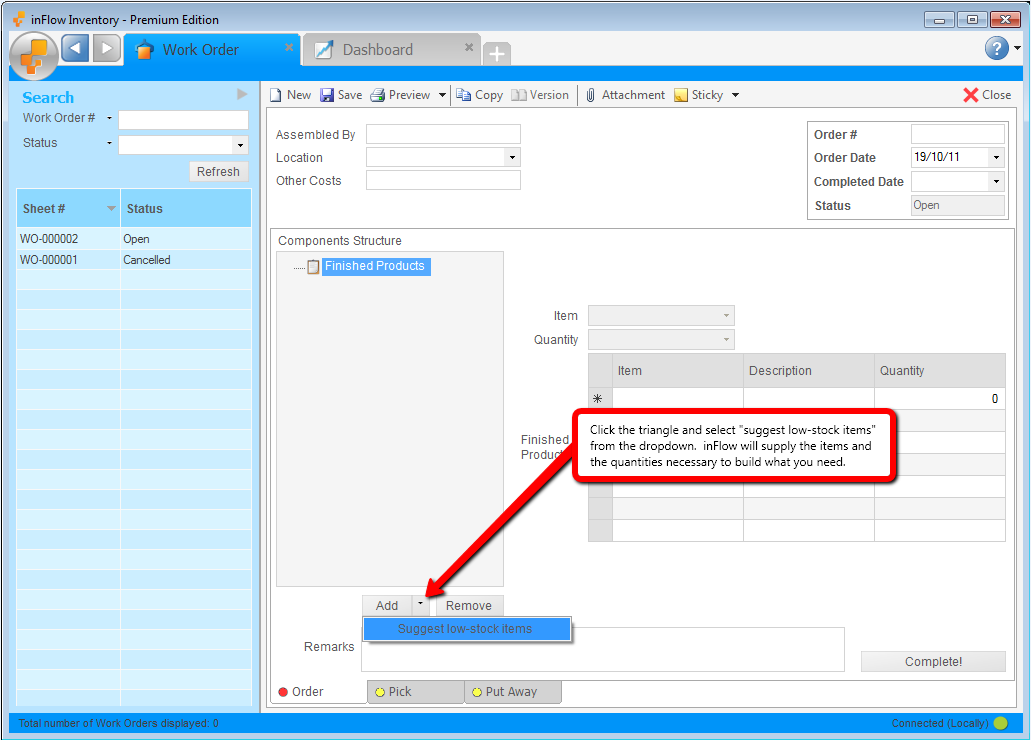Screen dimensions: 1031x740
Task: Select work order WO-000002
Action: 134,239
